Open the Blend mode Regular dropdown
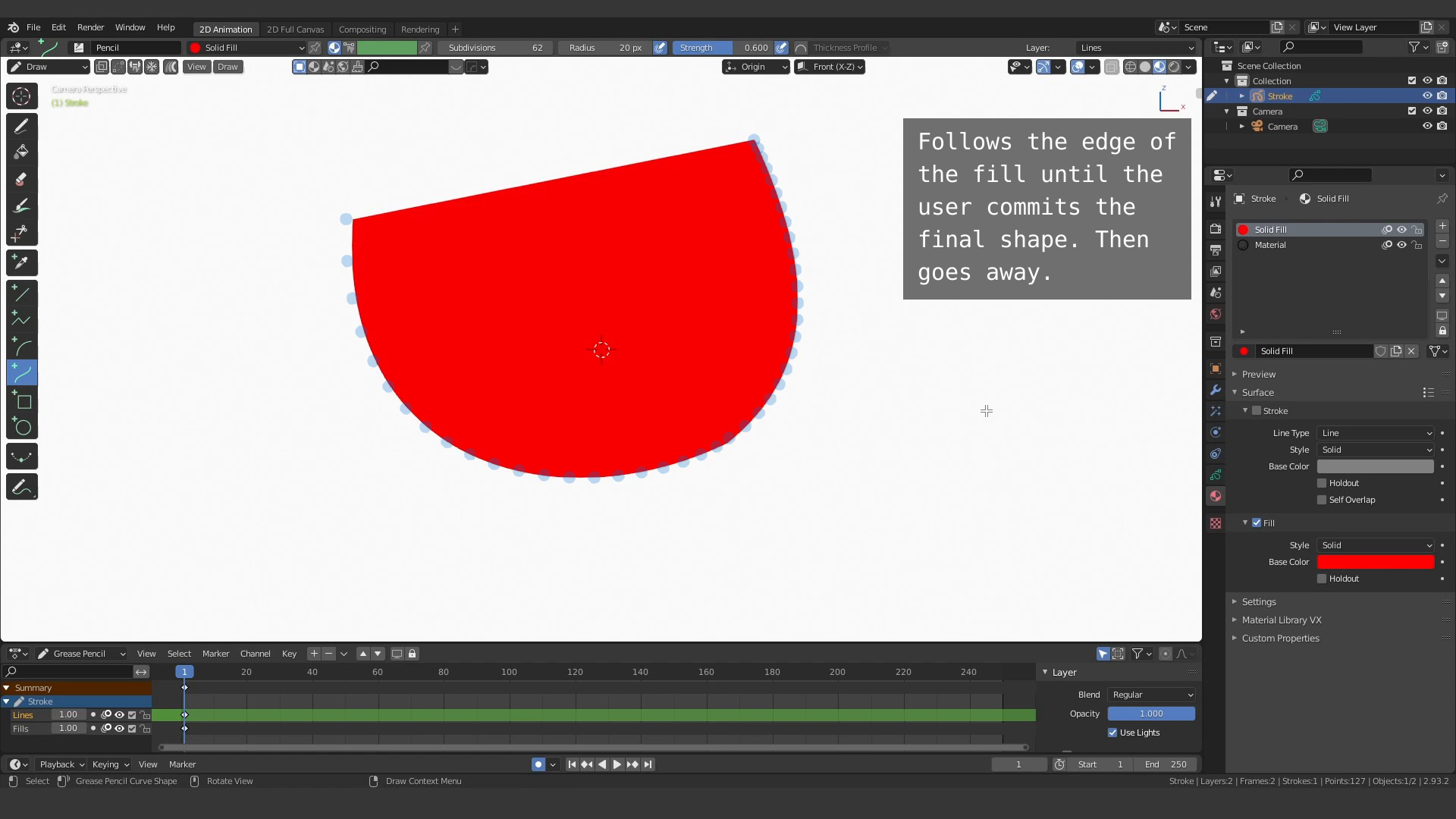 [1151, 695]
